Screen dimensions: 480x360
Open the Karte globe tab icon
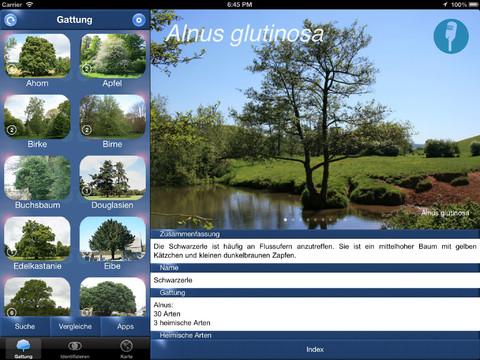127,346
